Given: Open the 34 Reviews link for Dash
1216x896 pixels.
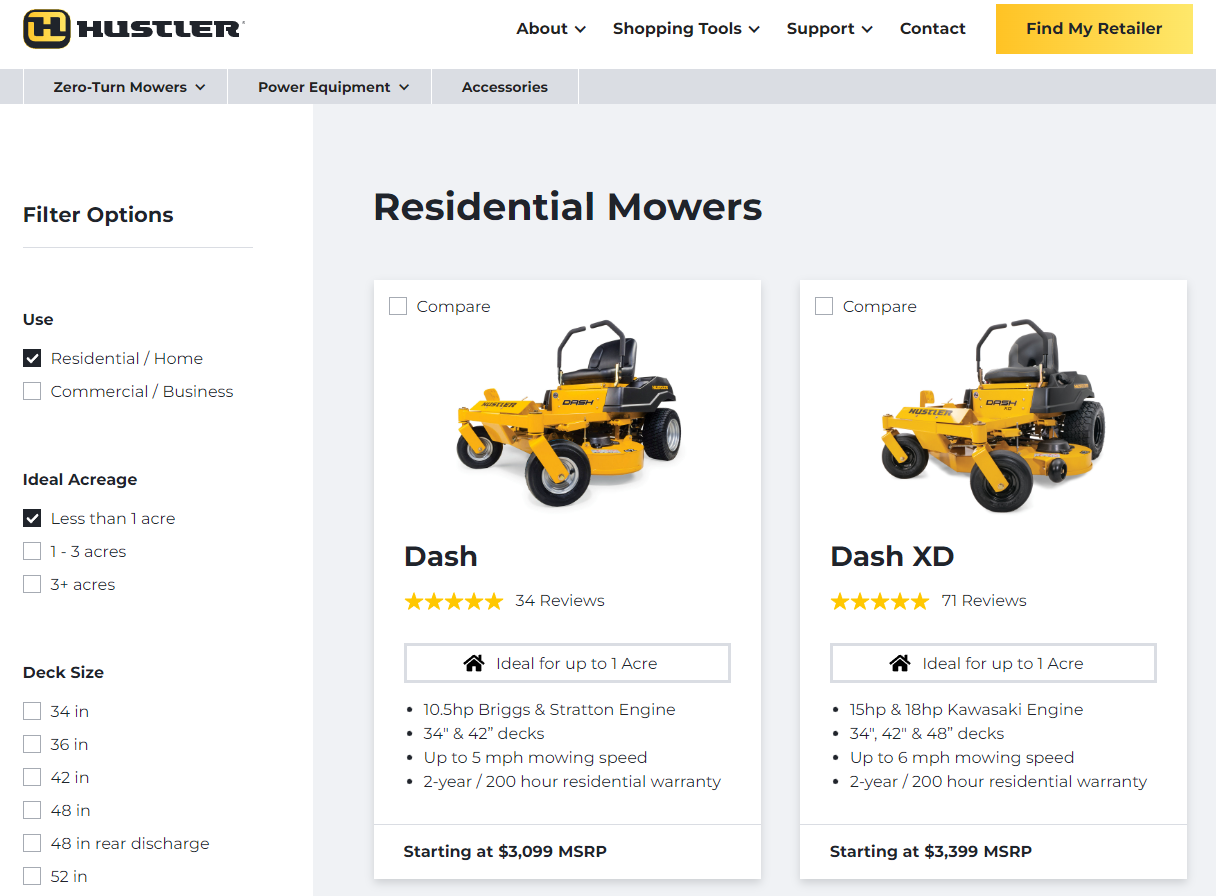Looking at the screenshot, I should pos(560,601).
